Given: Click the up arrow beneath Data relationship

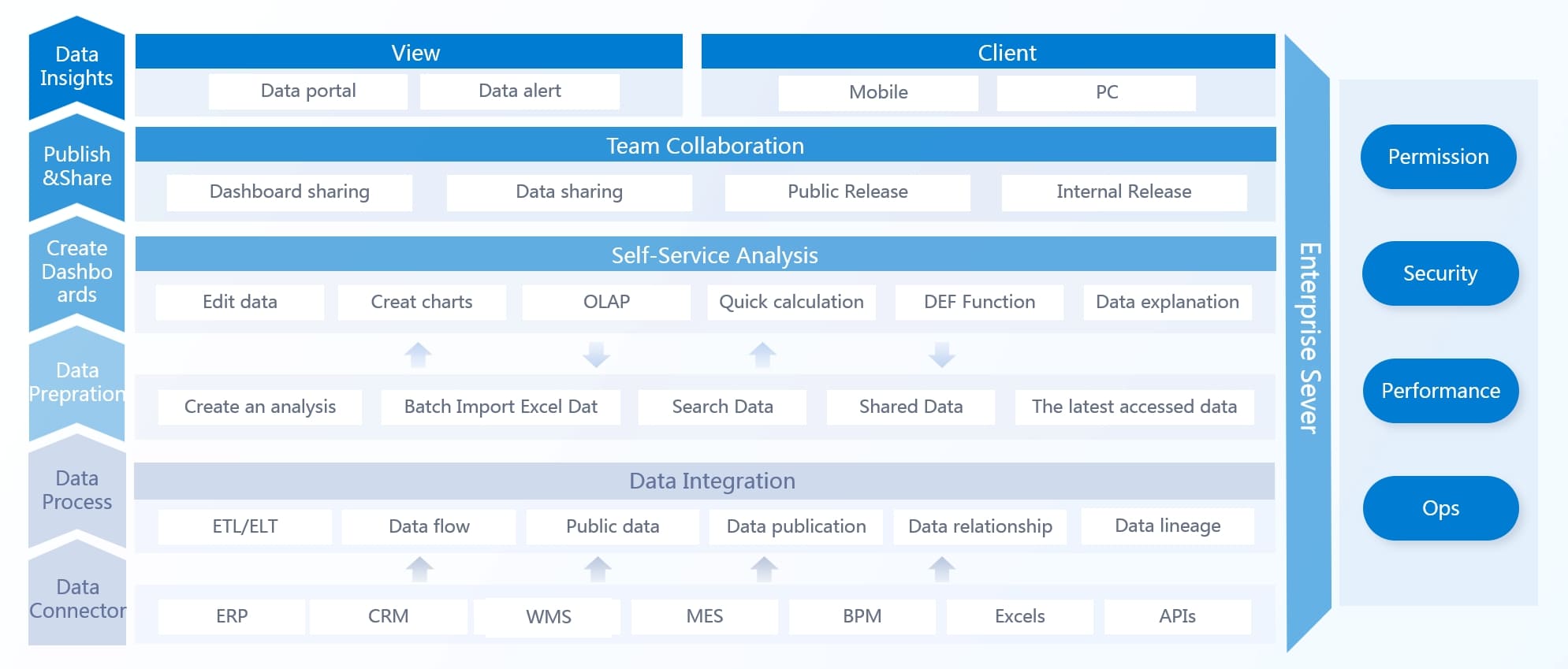Looking at the screenshot, I should point(942,568).
